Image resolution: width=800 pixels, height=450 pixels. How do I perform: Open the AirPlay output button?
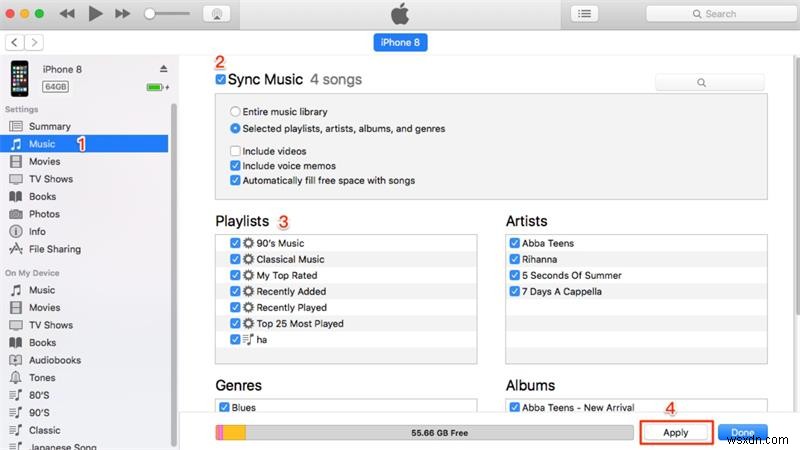tap(216, 14)
